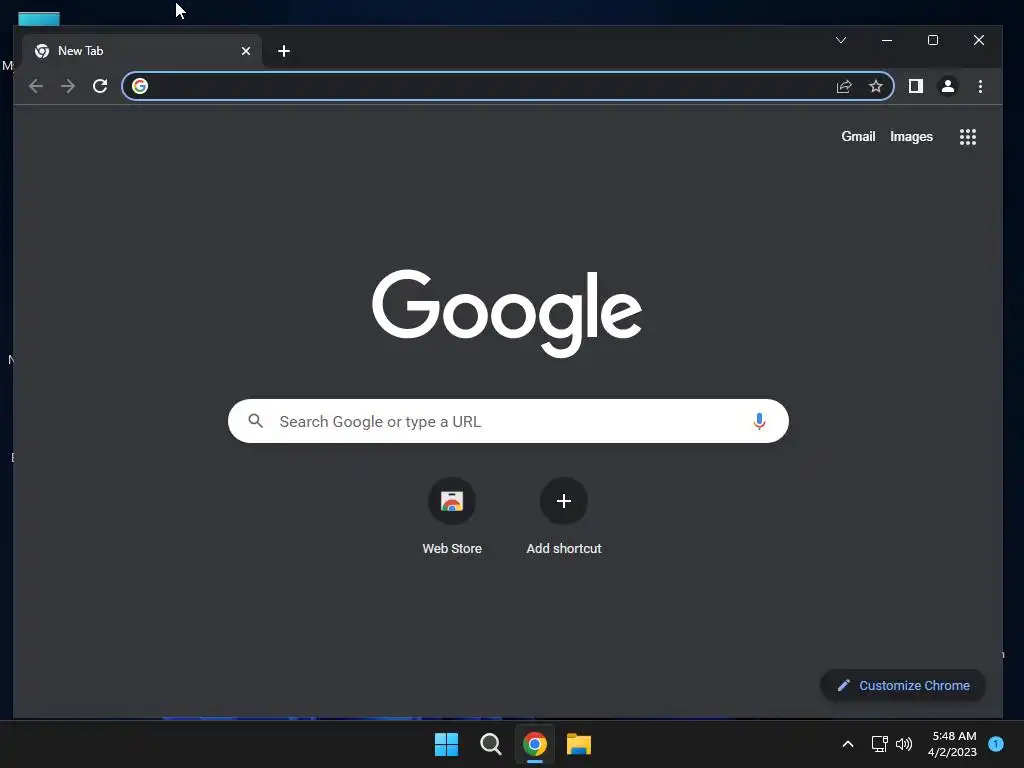Click the Back navigation arrow
The height and width of the screenshot is (768, 1024).
[x=36, y=86]
